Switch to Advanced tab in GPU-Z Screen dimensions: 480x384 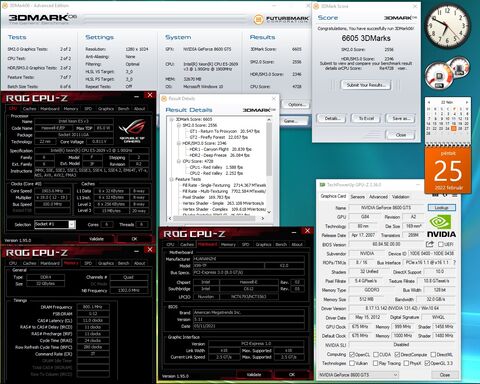[378, 197]
